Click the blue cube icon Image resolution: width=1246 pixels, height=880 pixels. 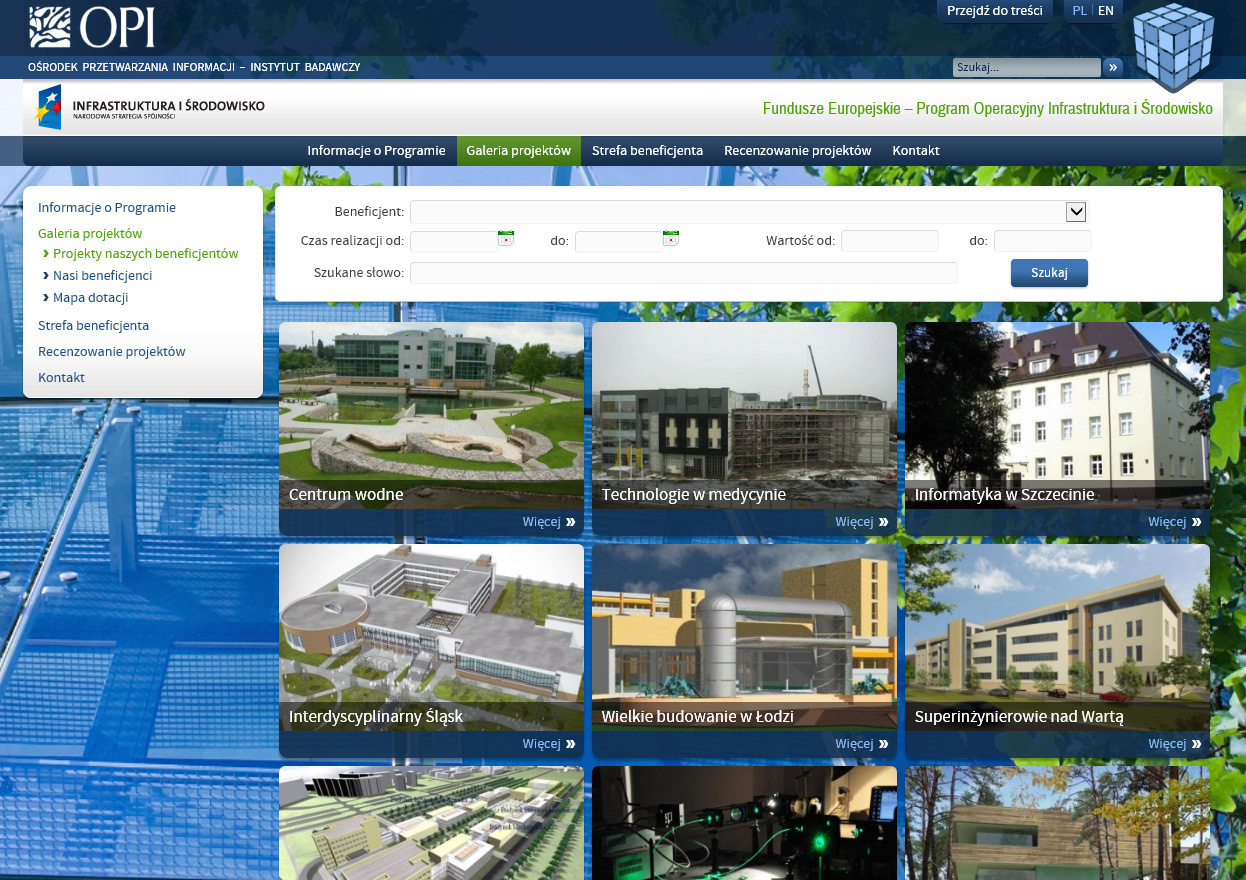click(x=1174, y=45)
